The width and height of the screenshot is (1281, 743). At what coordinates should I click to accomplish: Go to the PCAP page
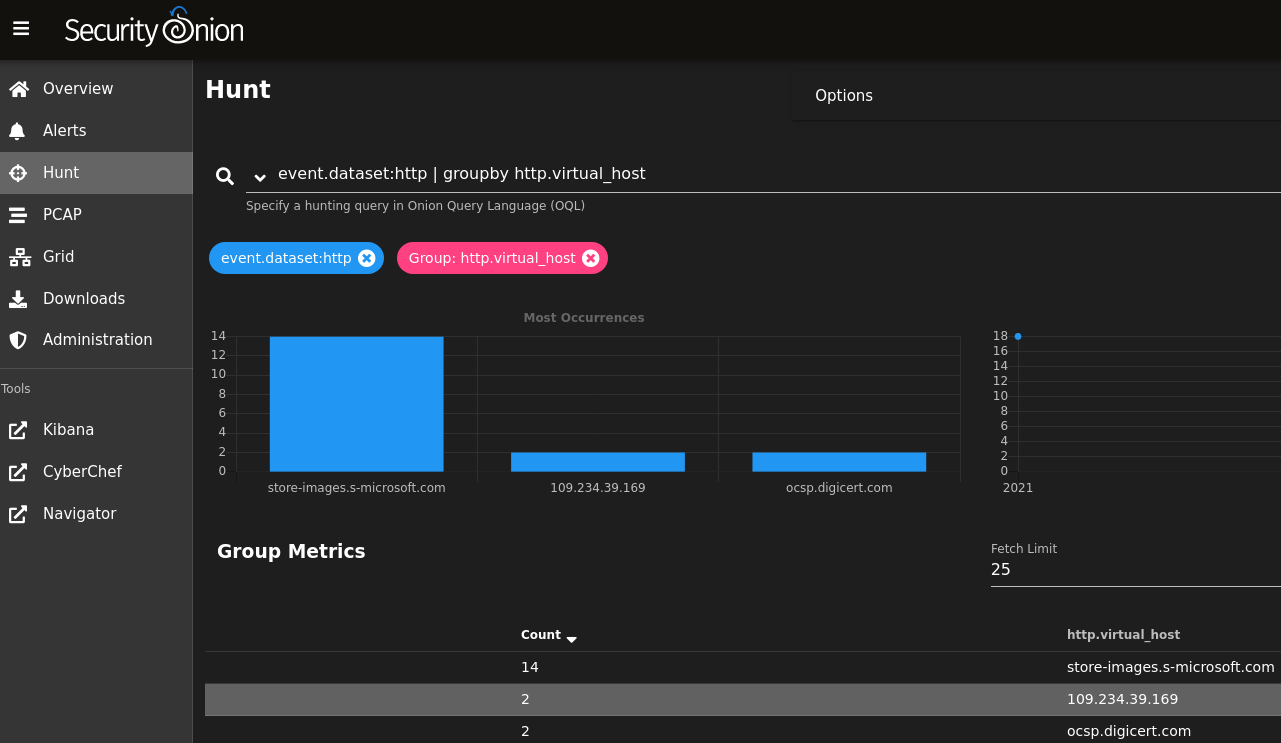pos(96,215)
